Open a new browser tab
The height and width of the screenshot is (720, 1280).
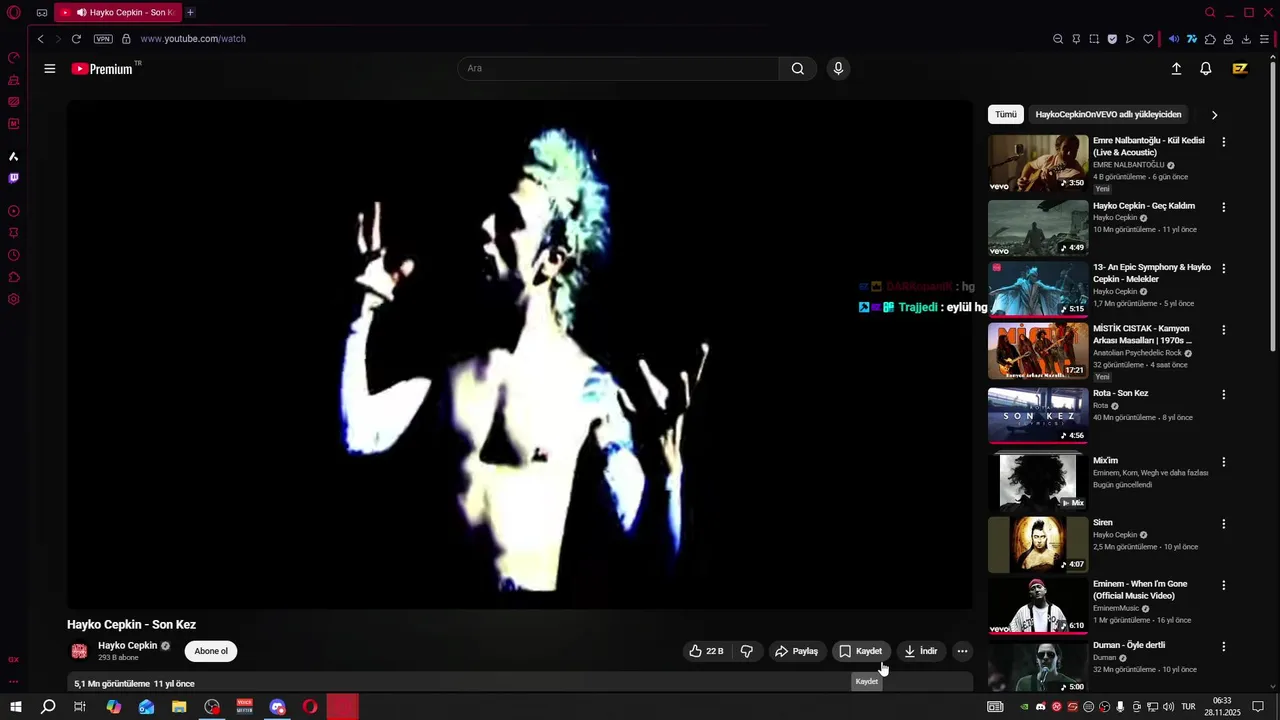[x=190, y=13]
